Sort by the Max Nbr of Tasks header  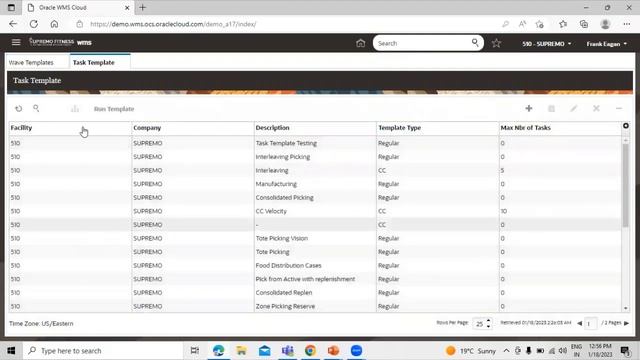point(526,128)
